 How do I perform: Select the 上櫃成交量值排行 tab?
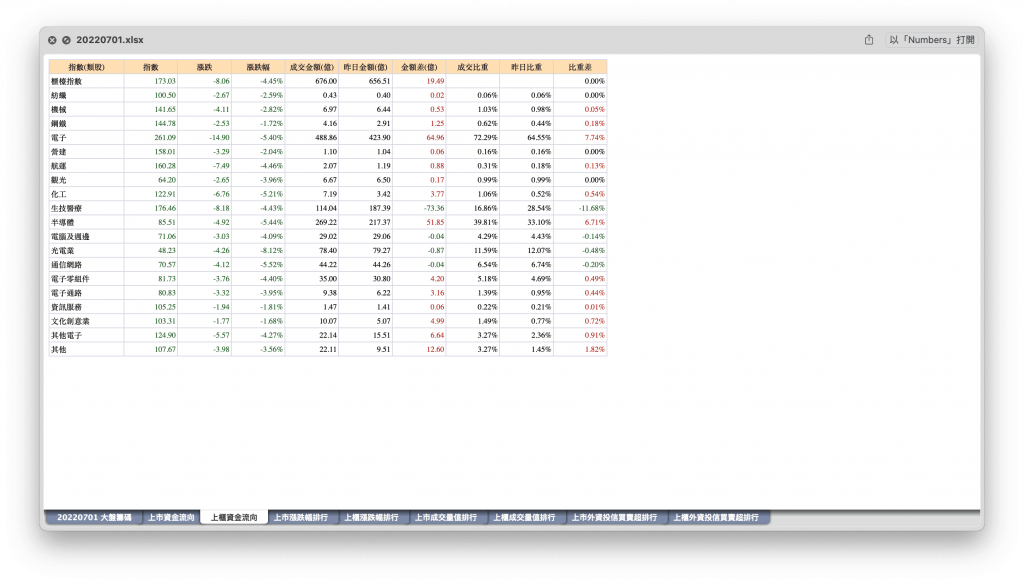[x=524, y=517]
